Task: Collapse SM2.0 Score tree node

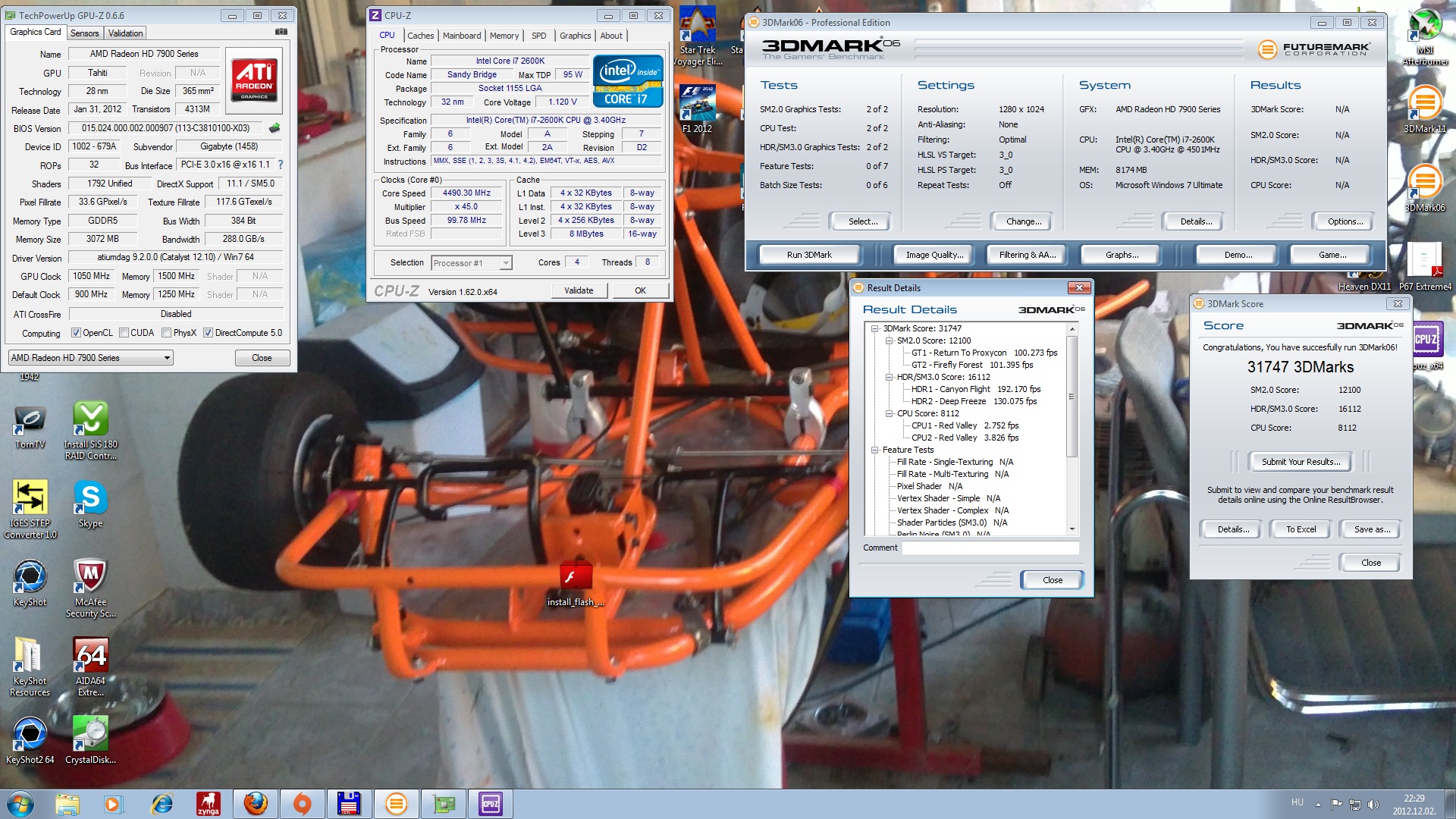Action: 890,340
